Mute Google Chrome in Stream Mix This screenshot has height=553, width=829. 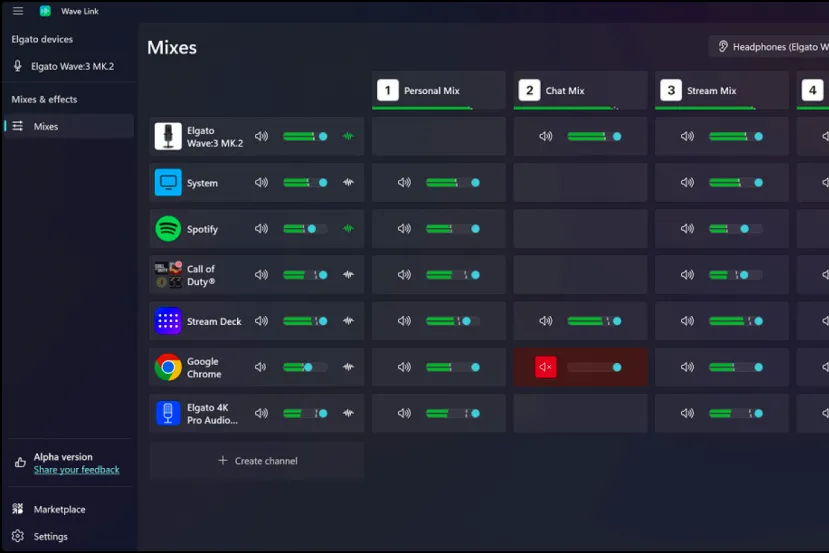point(687,367)
